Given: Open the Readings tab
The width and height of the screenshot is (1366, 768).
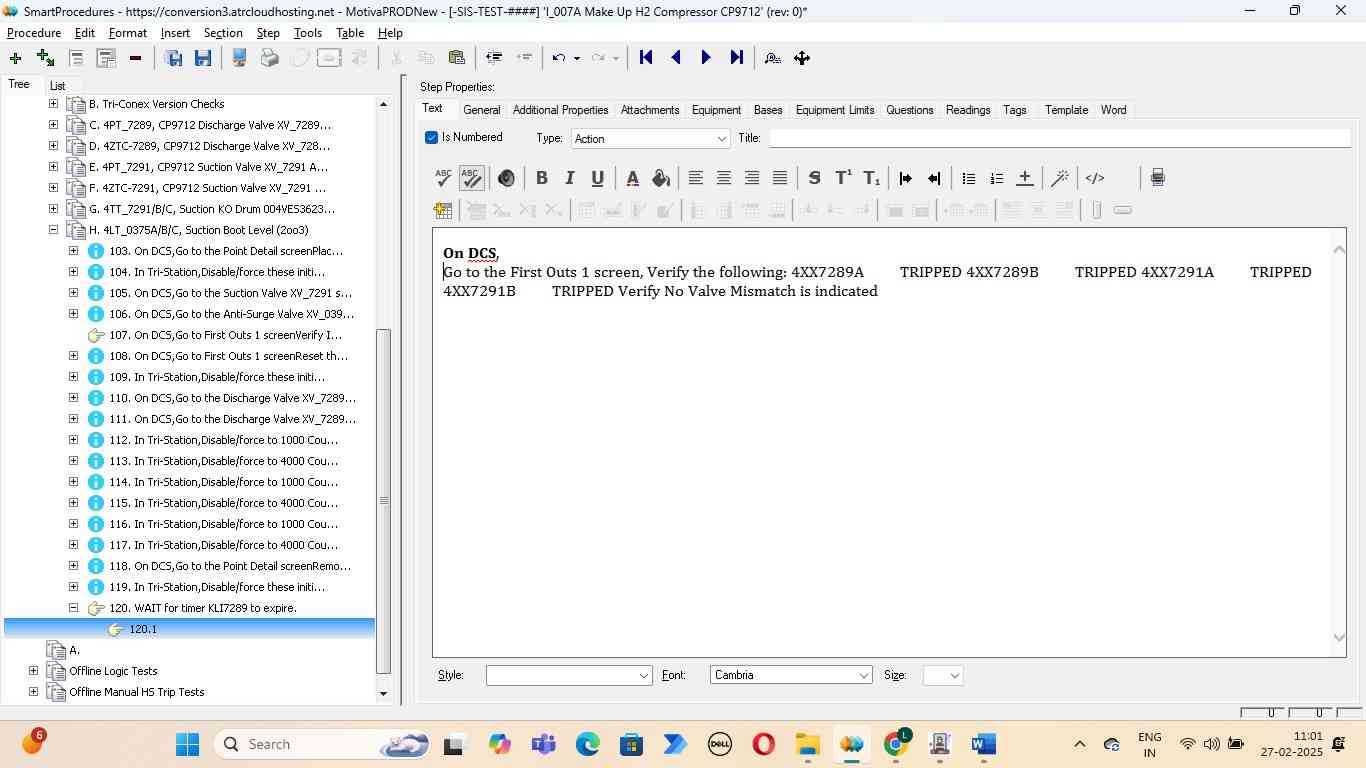Looking at the screenshot, I should click(x=968, y=110).
